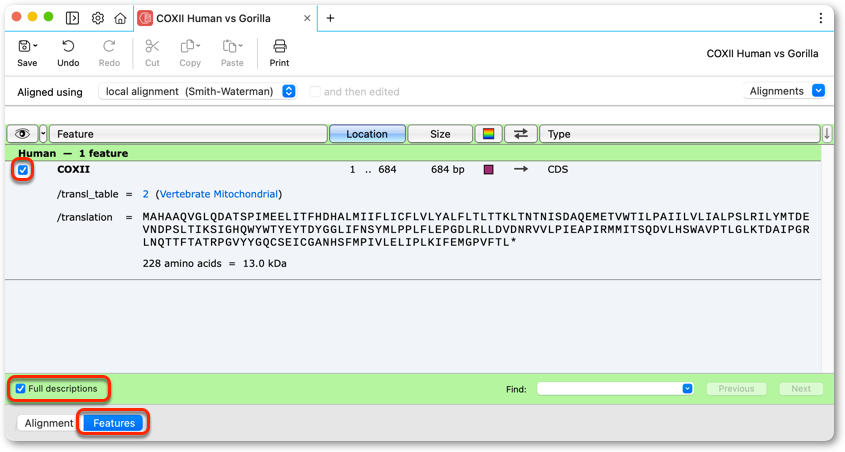Close the COXII Human vs Gorilla tab

pyautogui.click(x=307, y=18)
